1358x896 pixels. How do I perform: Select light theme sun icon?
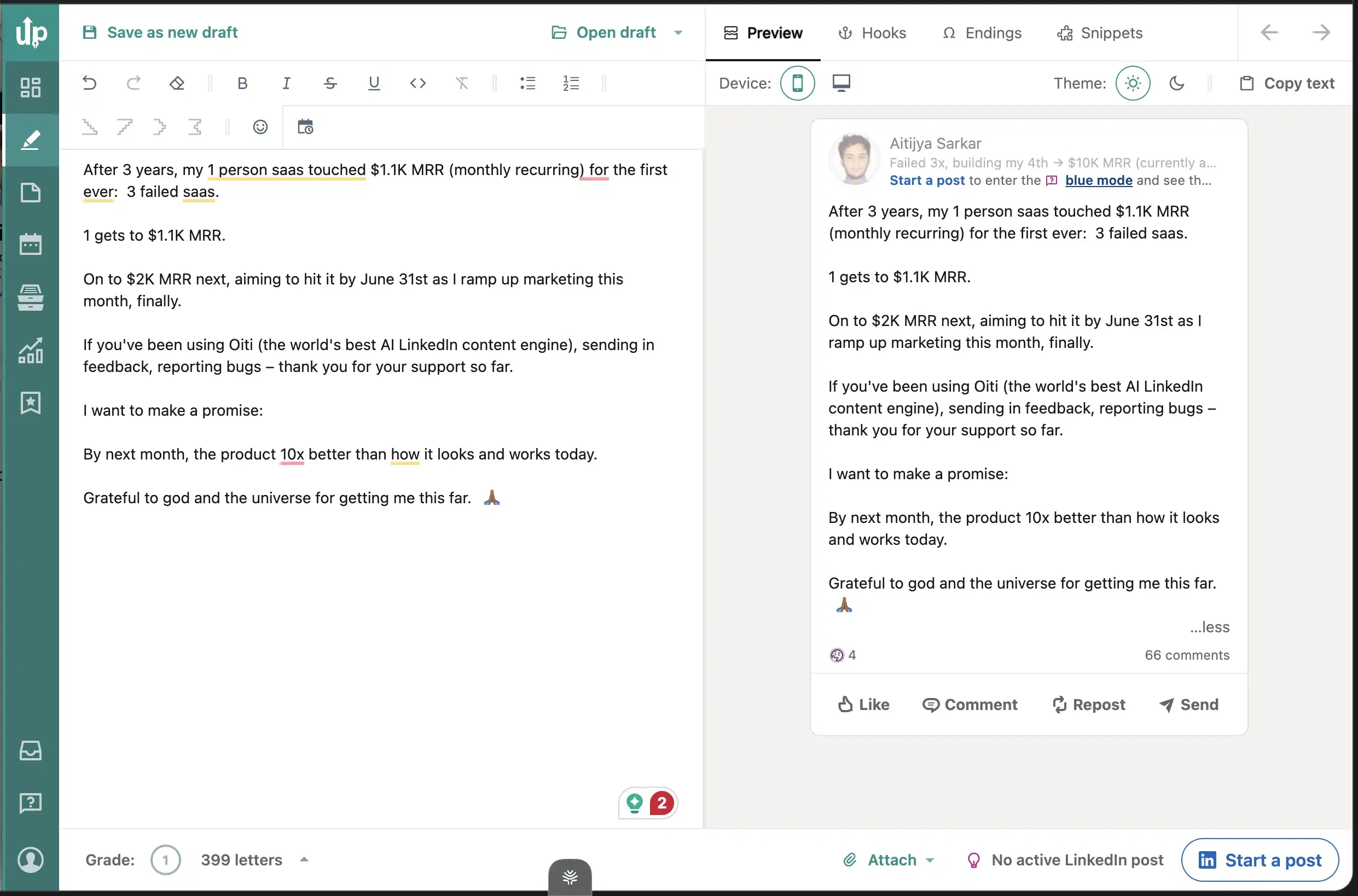tap(1133, 84)
